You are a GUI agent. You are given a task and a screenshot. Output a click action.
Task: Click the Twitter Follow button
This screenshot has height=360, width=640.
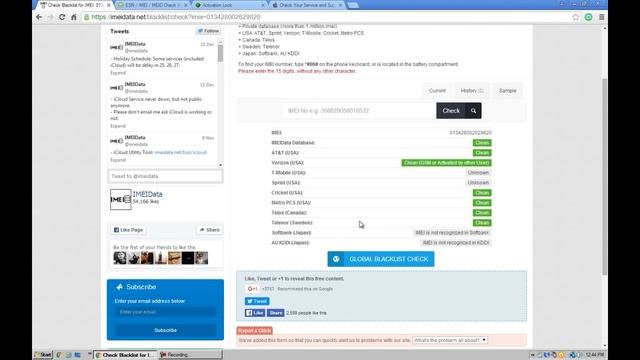(208, 31)
